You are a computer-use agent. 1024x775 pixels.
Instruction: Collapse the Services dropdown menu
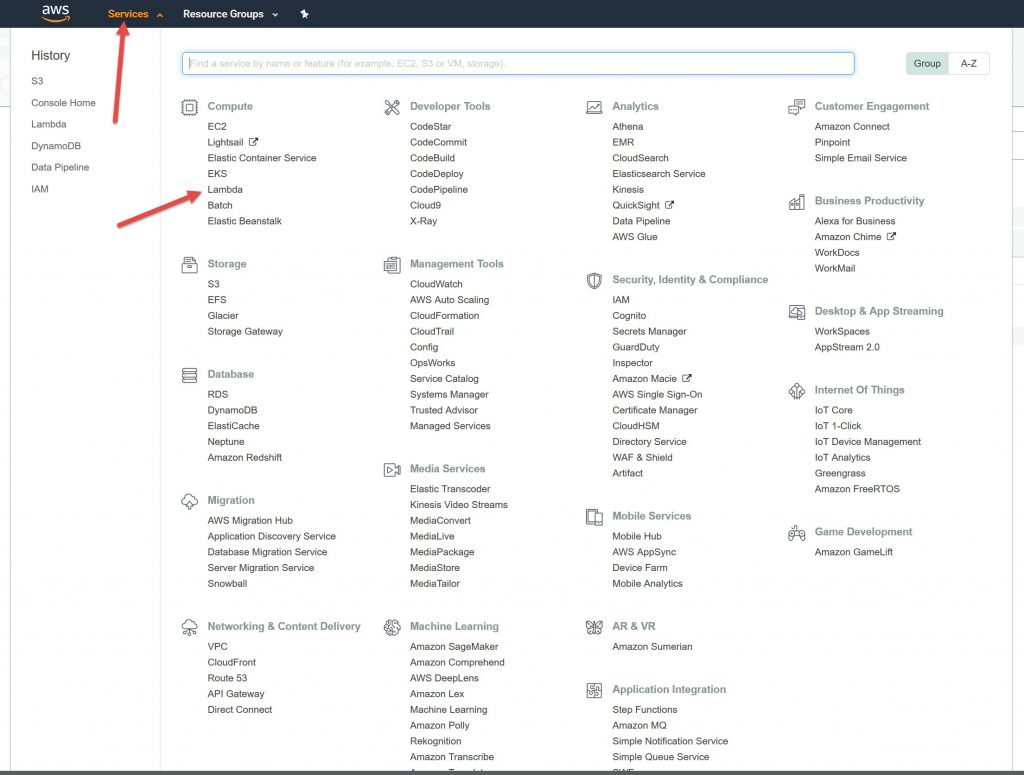pos(135,14)
